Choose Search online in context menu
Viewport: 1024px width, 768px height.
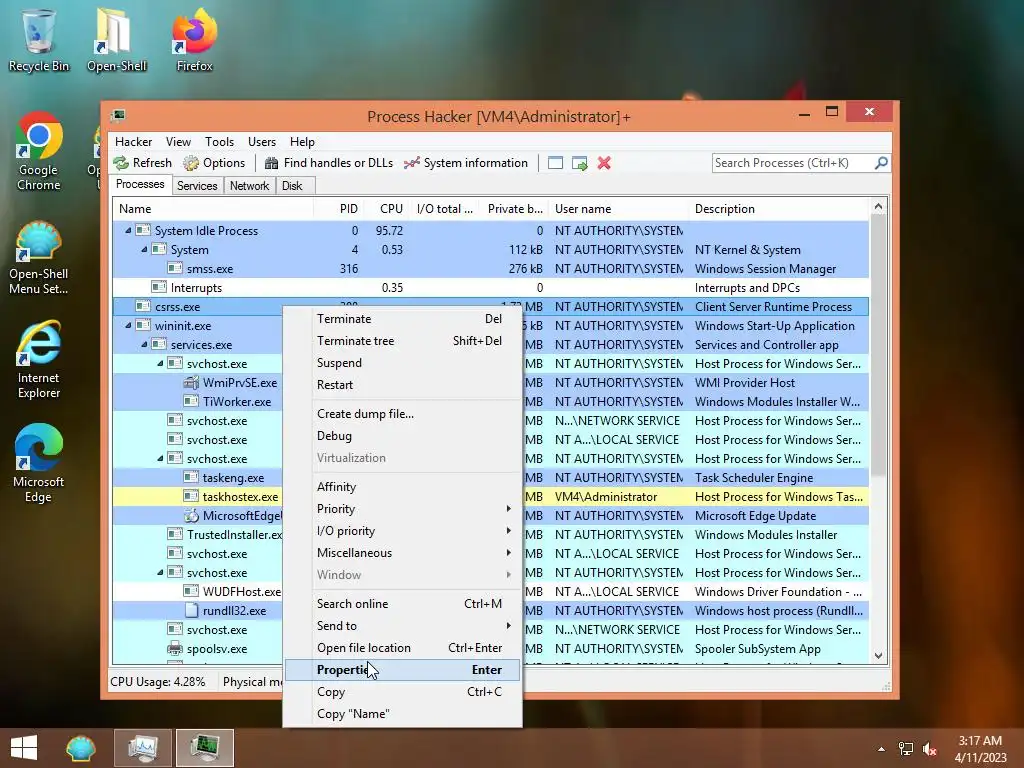point(402,604)
